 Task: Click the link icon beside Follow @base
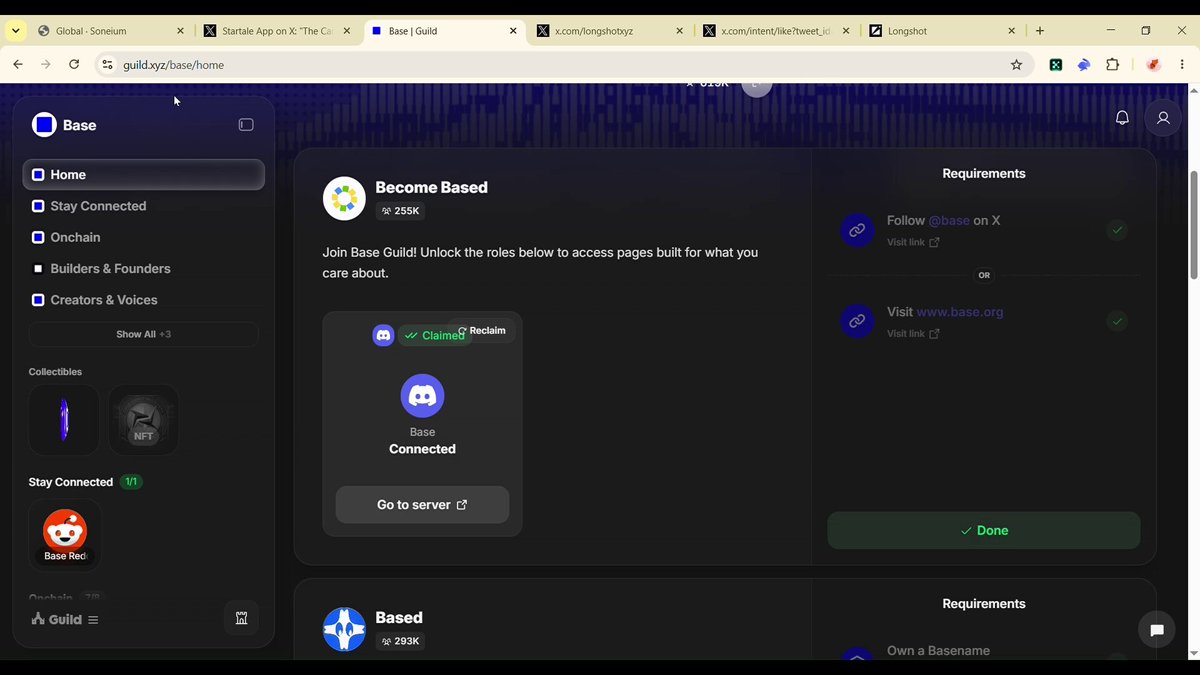pyautogui.click(x=857, y=230)
